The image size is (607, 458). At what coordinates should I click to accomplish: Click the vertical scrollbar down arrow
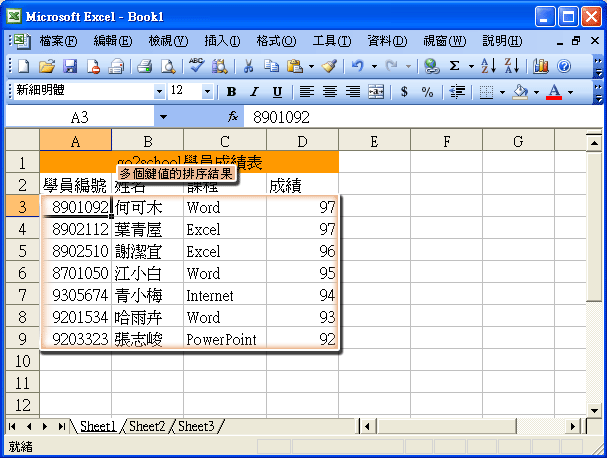[593, 410]
